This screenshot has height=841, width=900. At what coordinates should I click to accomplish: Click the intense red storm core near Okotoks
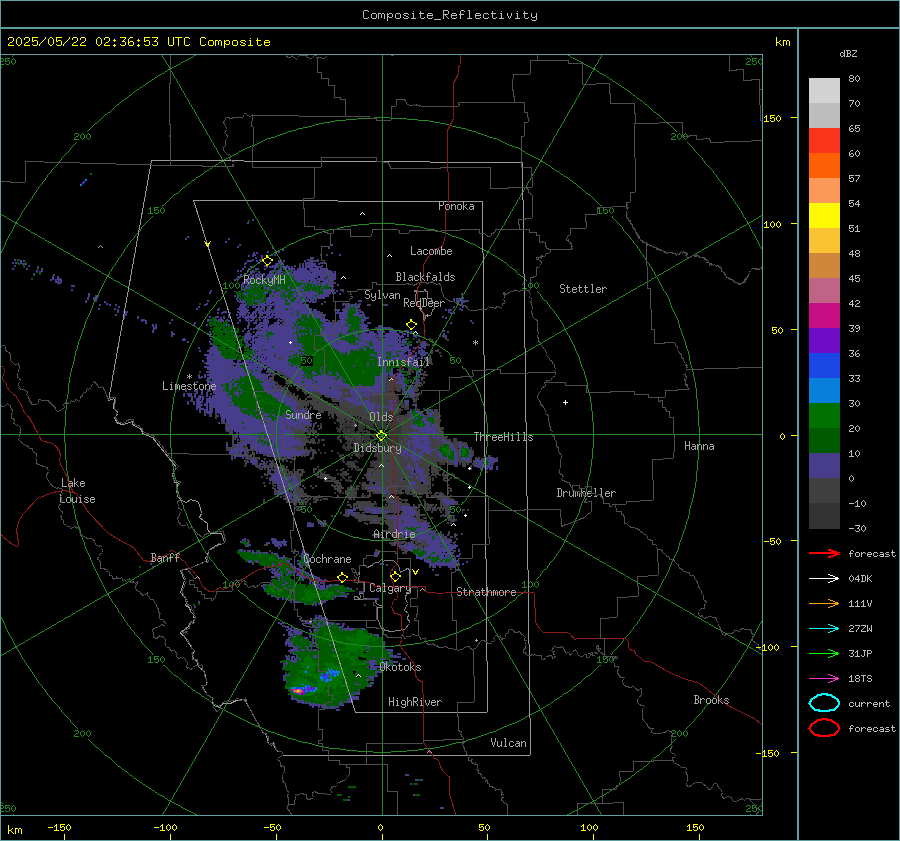click(298, 691)
